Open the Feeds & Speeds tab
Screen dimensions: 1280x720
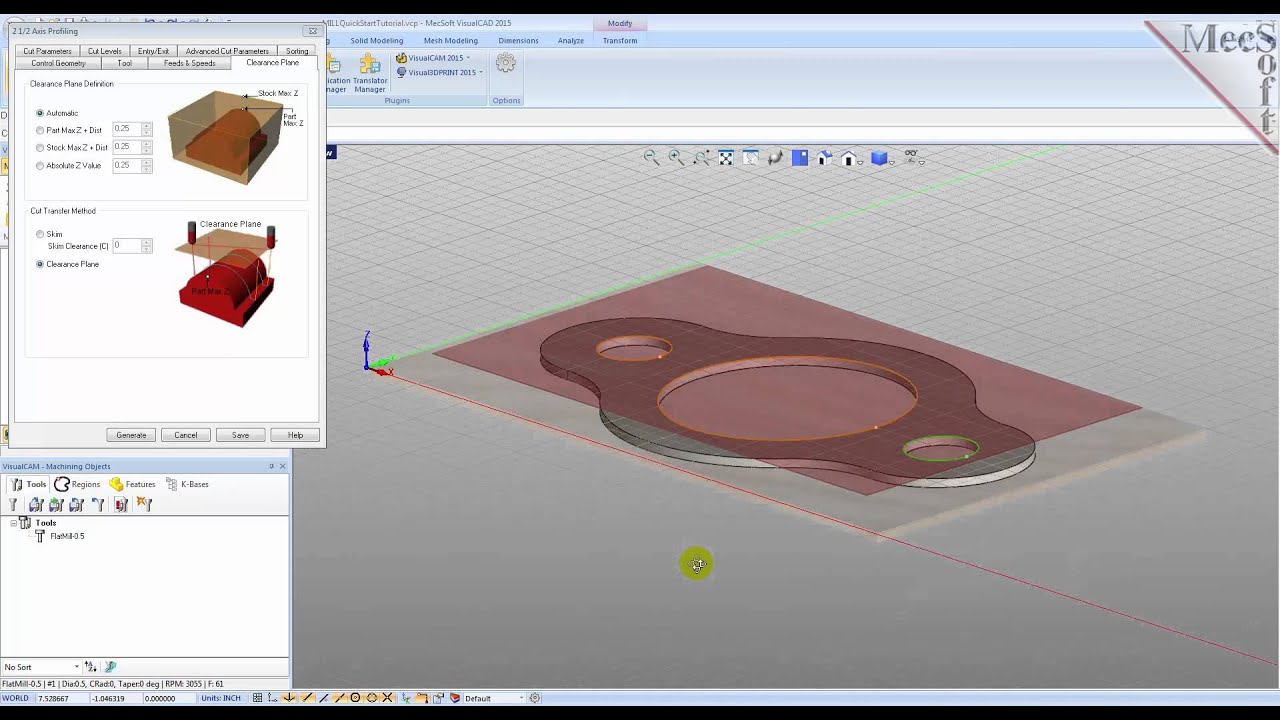click(x=189, y=63)
